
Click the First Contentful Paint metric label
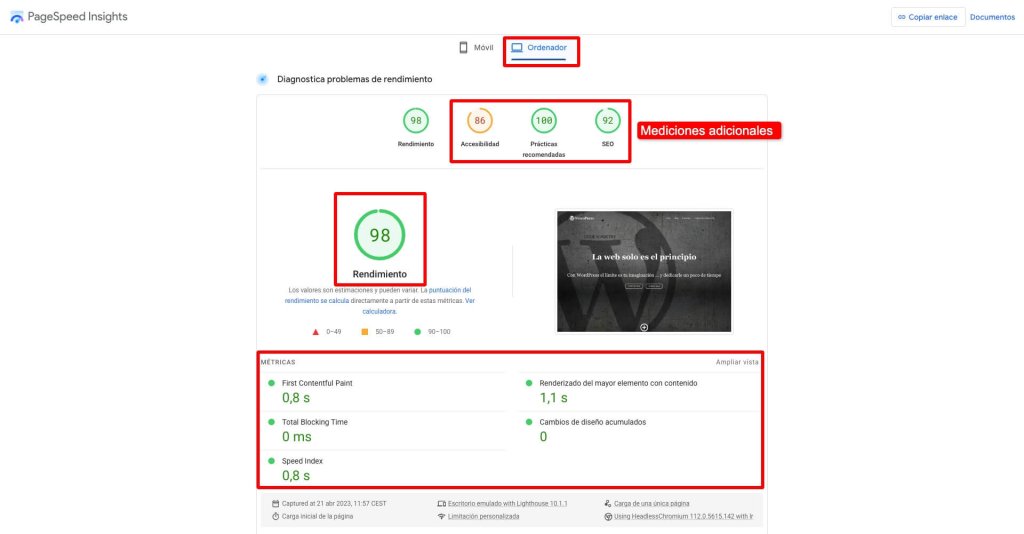point(317,383)
